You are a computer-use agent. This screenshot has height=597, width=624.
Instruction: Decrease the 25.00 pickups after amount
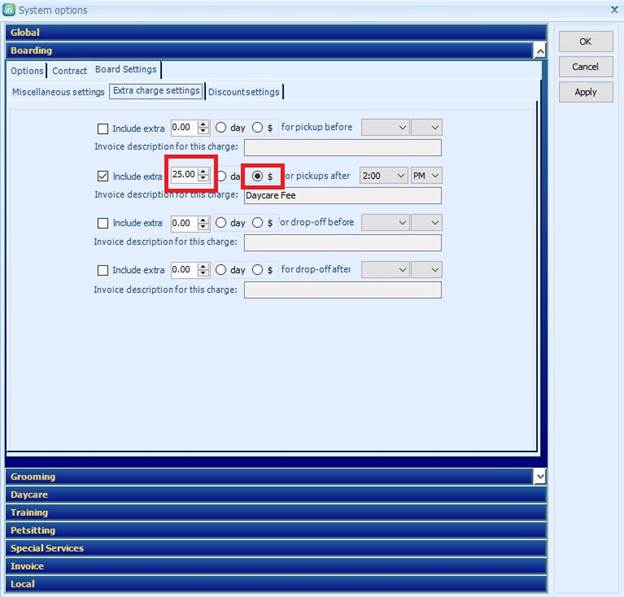click(x=203, y=178)
